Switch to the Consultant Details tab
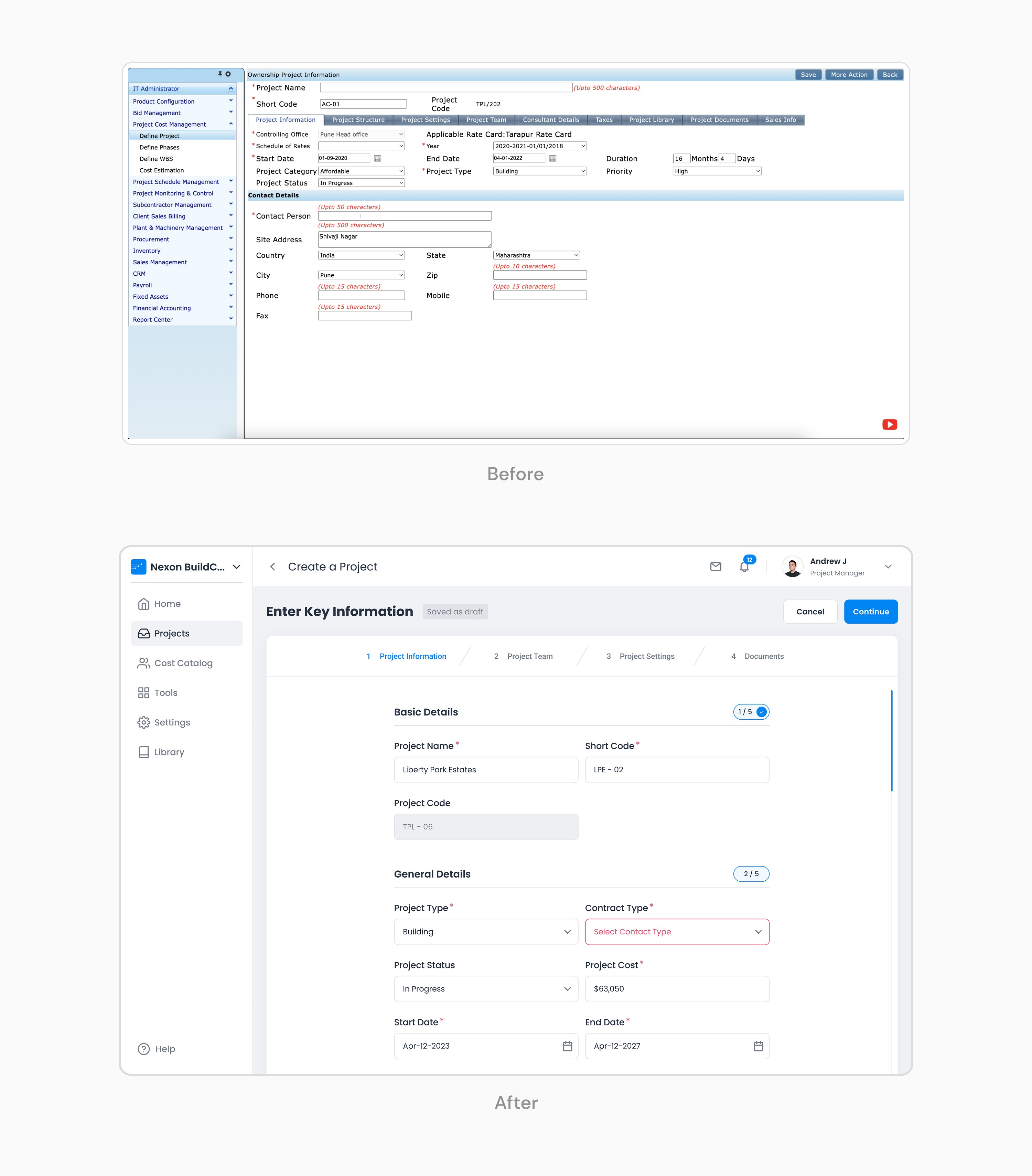This screenshot has height=1176, width=1032. 551,120
